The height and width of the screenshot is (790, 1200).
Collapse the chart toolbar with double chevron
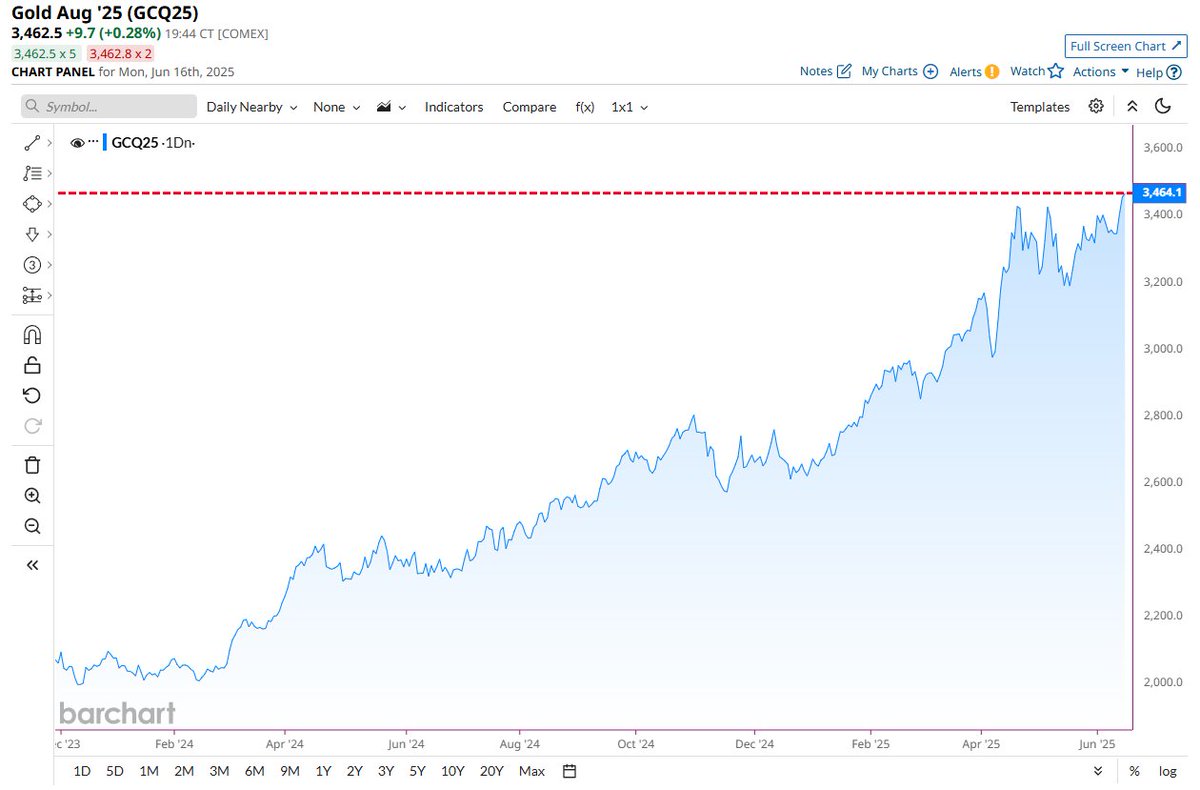tap(1131, 106)
